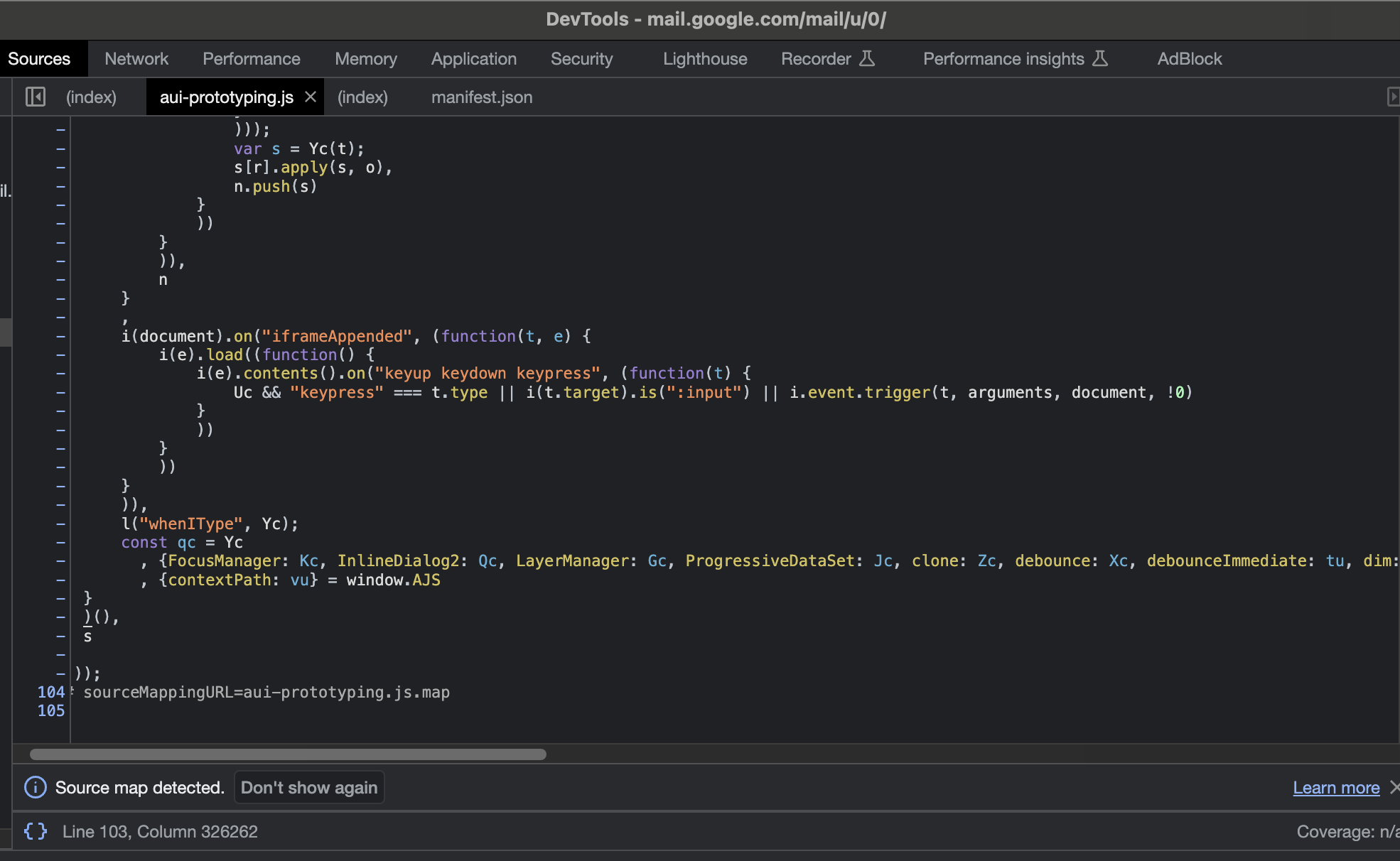
Task: Click the sourceMappingURL=aui-prototyping.js.map line
Action: point(266,692)
